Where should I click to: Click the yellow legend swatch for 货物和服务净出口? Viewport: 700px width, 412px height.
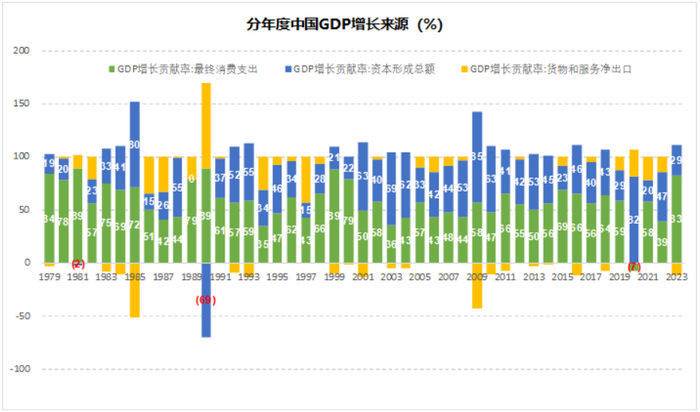[x=464, y=69]
